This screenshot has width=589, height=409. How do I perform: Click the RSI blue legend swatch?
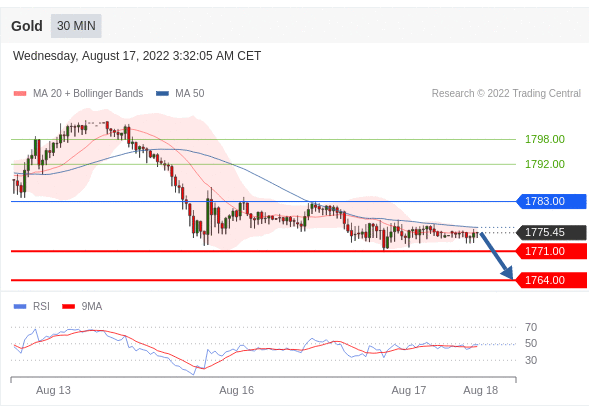point(20,306)
